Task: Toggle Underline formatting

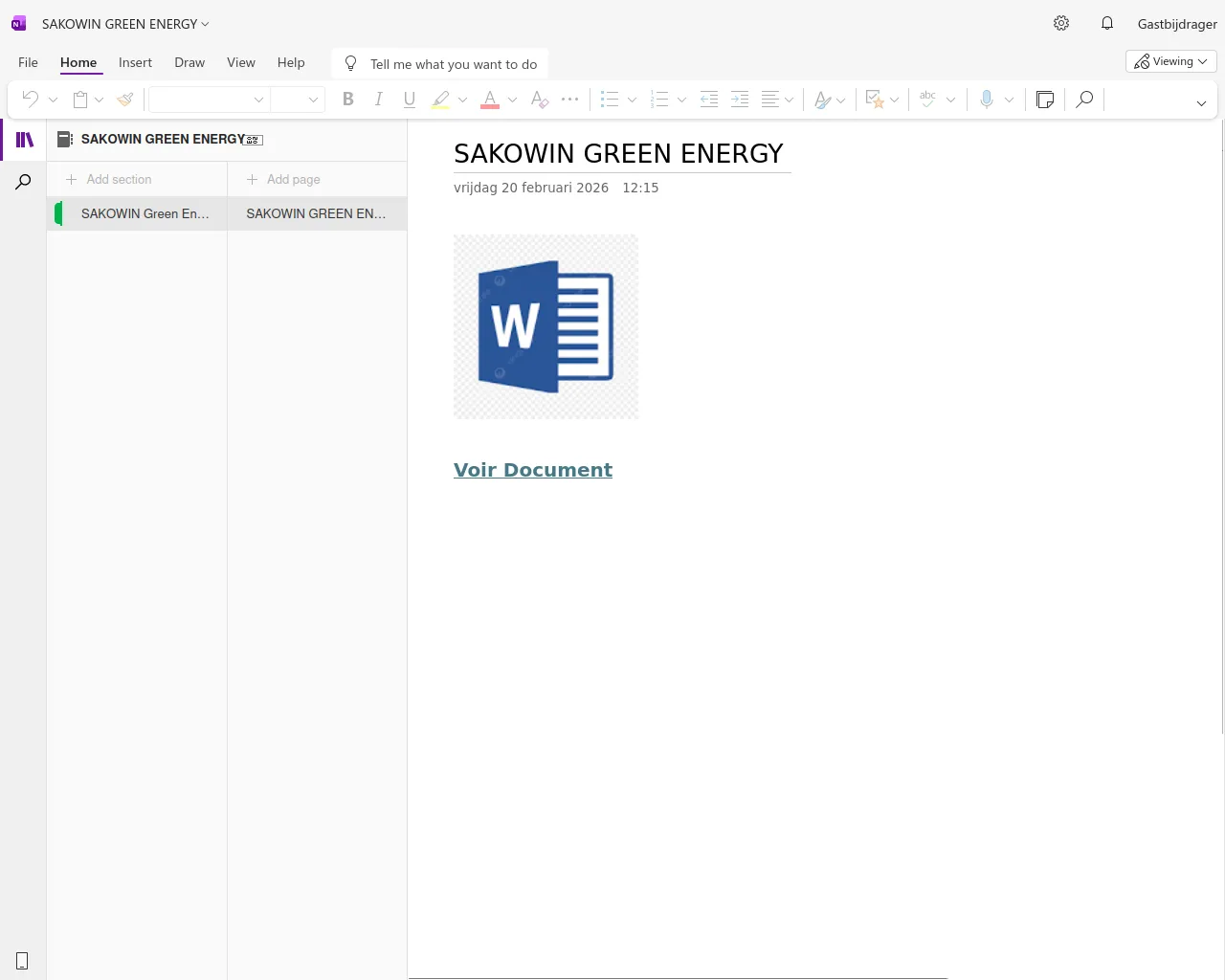Action: (410, 100)
